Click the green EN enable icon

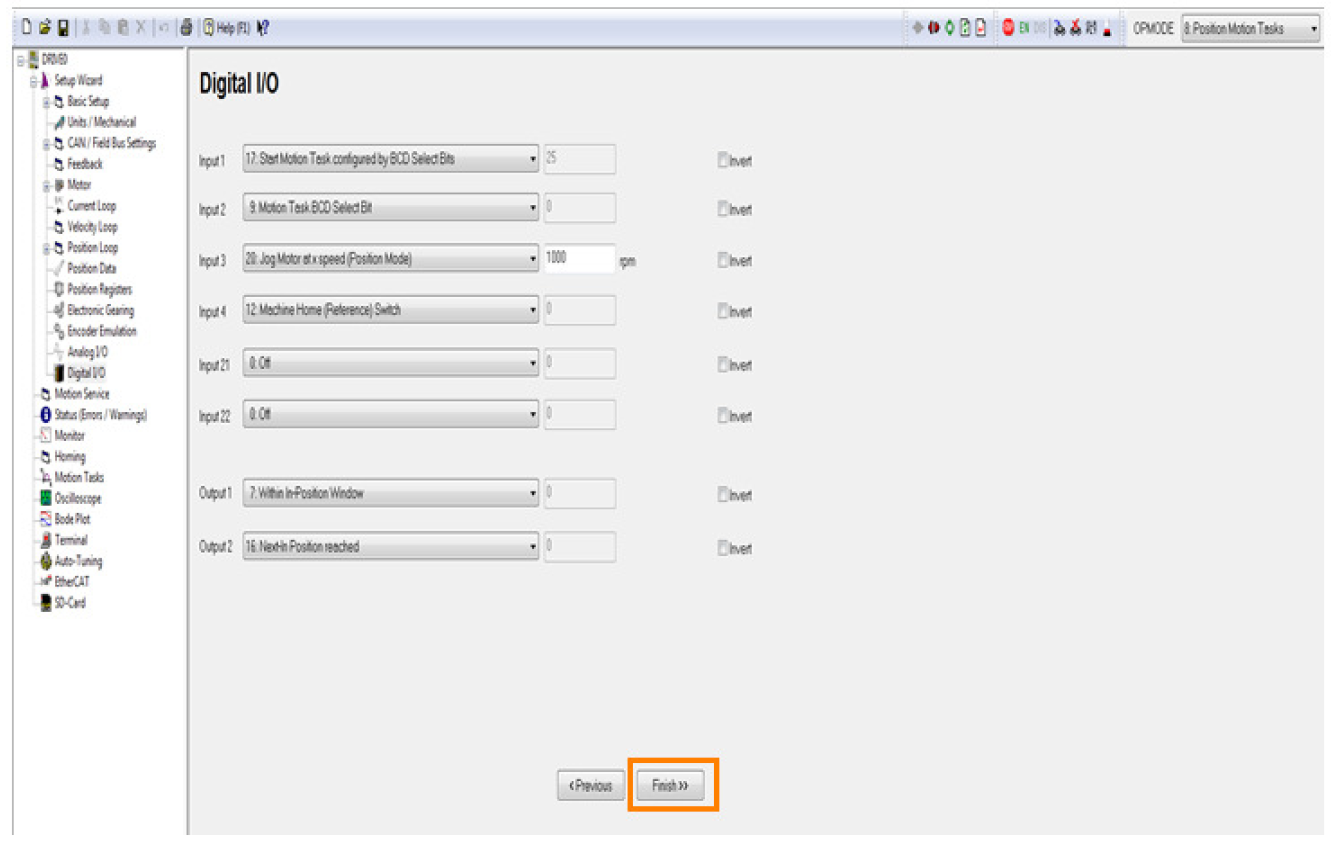pos(1024,29)
